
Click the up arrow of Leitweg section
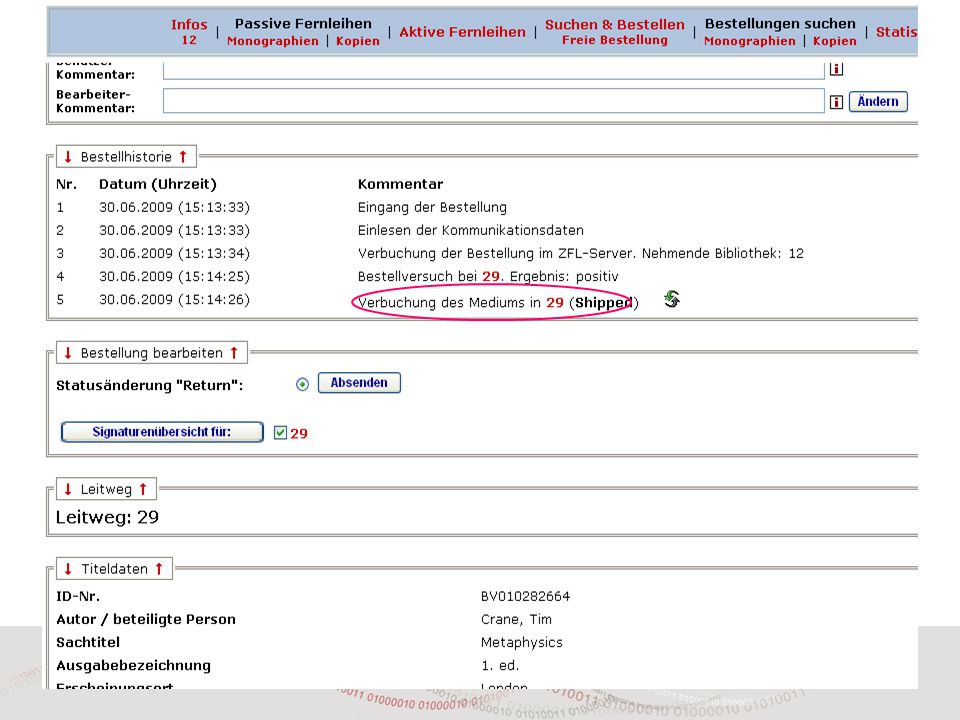point(143,489)
